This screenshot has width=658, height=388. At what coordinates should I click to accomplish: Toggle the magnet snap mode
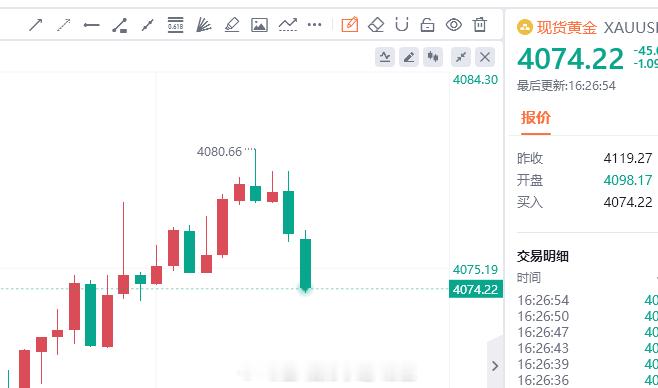pos(402,25)
